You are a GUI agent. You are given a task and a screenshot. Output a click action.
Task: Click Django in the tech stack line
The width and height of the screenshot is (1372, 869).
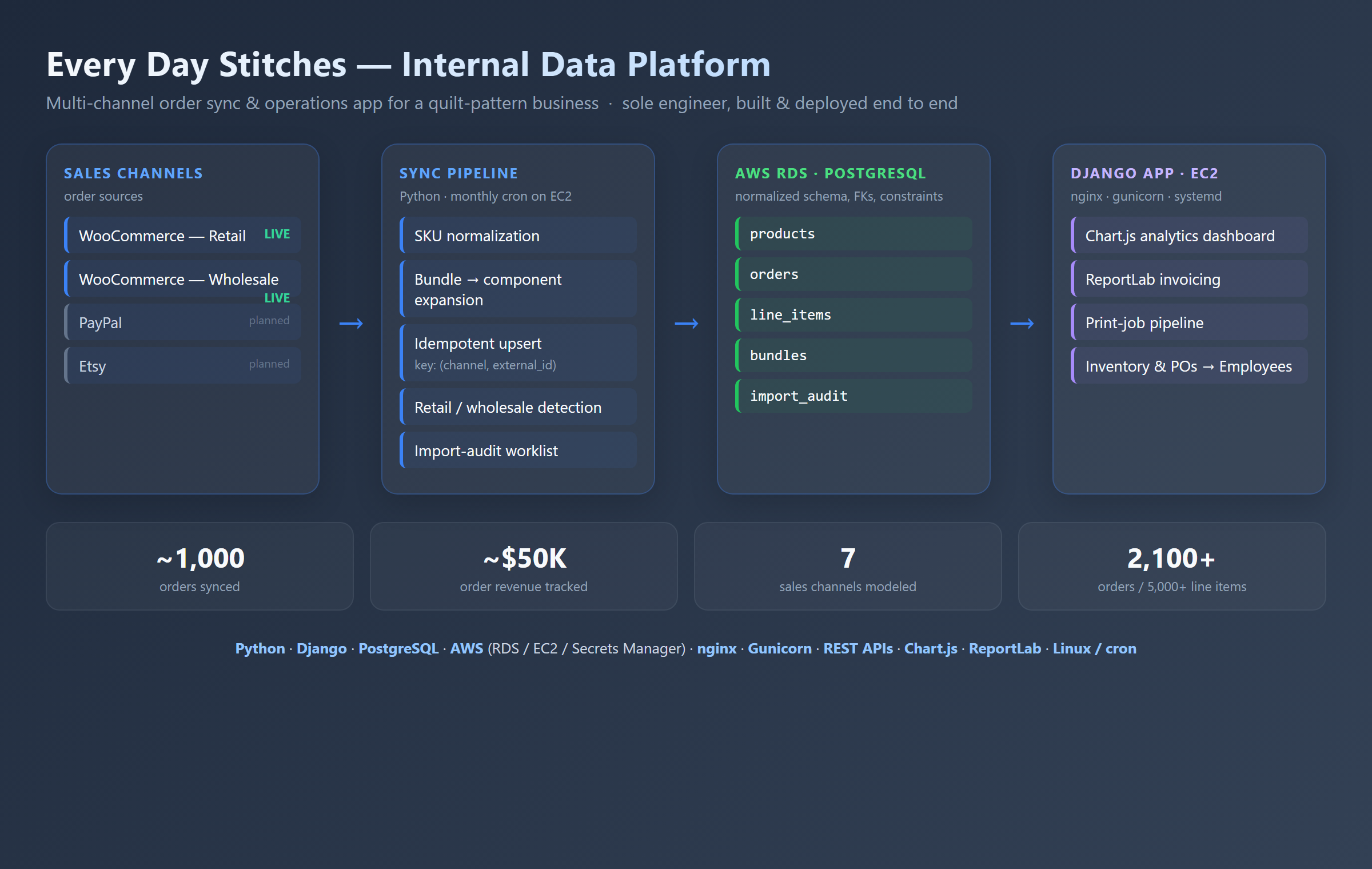[321, 648]
